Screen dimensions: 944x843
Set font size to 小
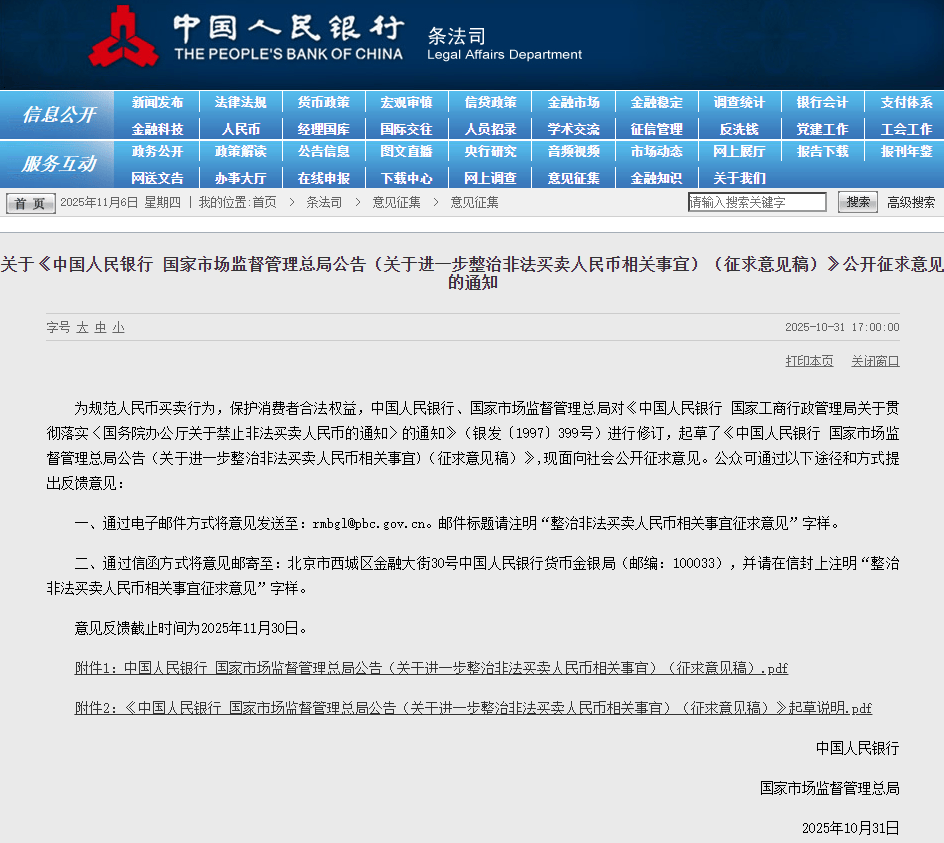118,327
